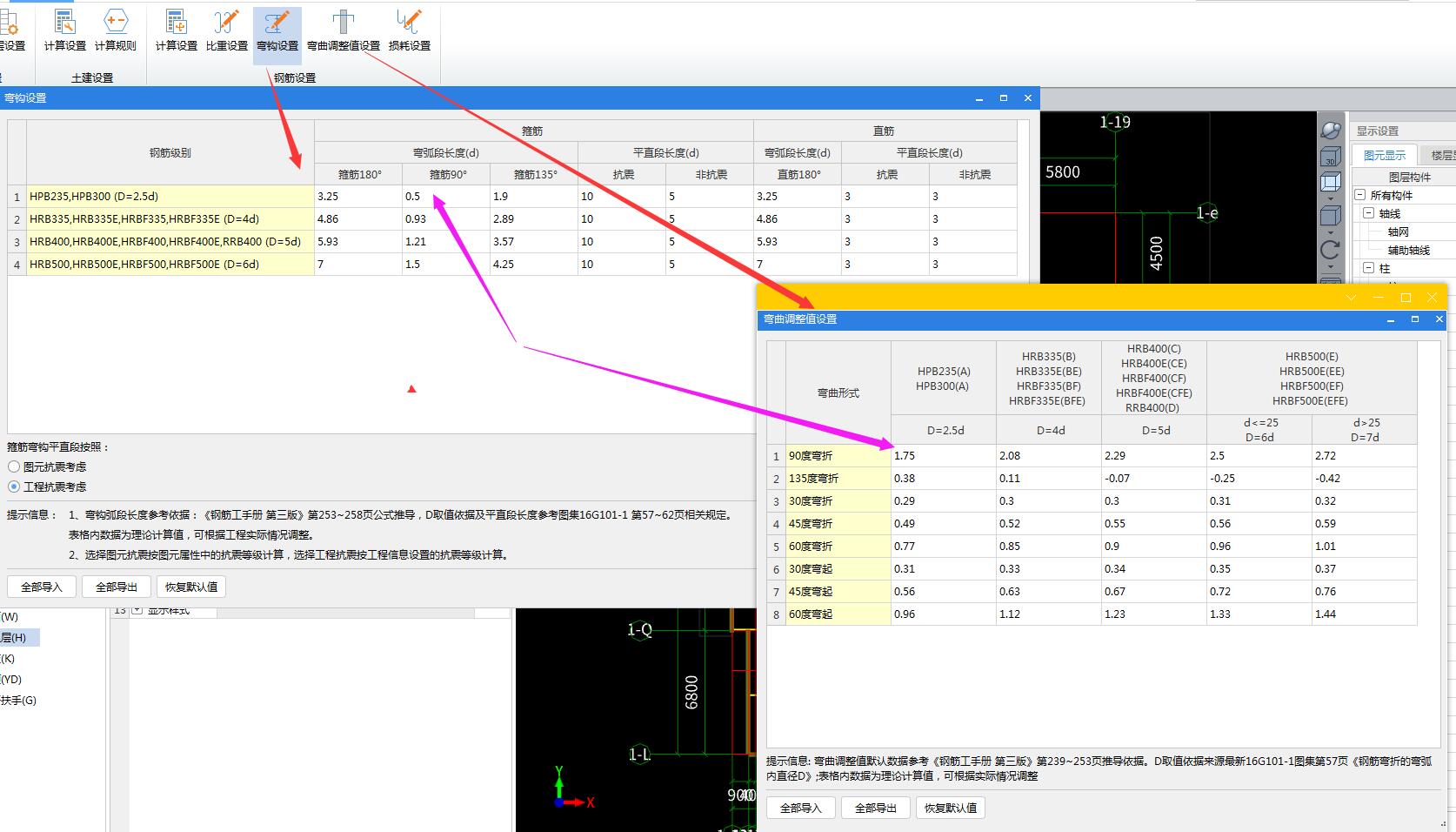Click 全部导出 in 弯钩设置 dialog
This screenshot has width=1456, height=832.
tap(117, 587)
